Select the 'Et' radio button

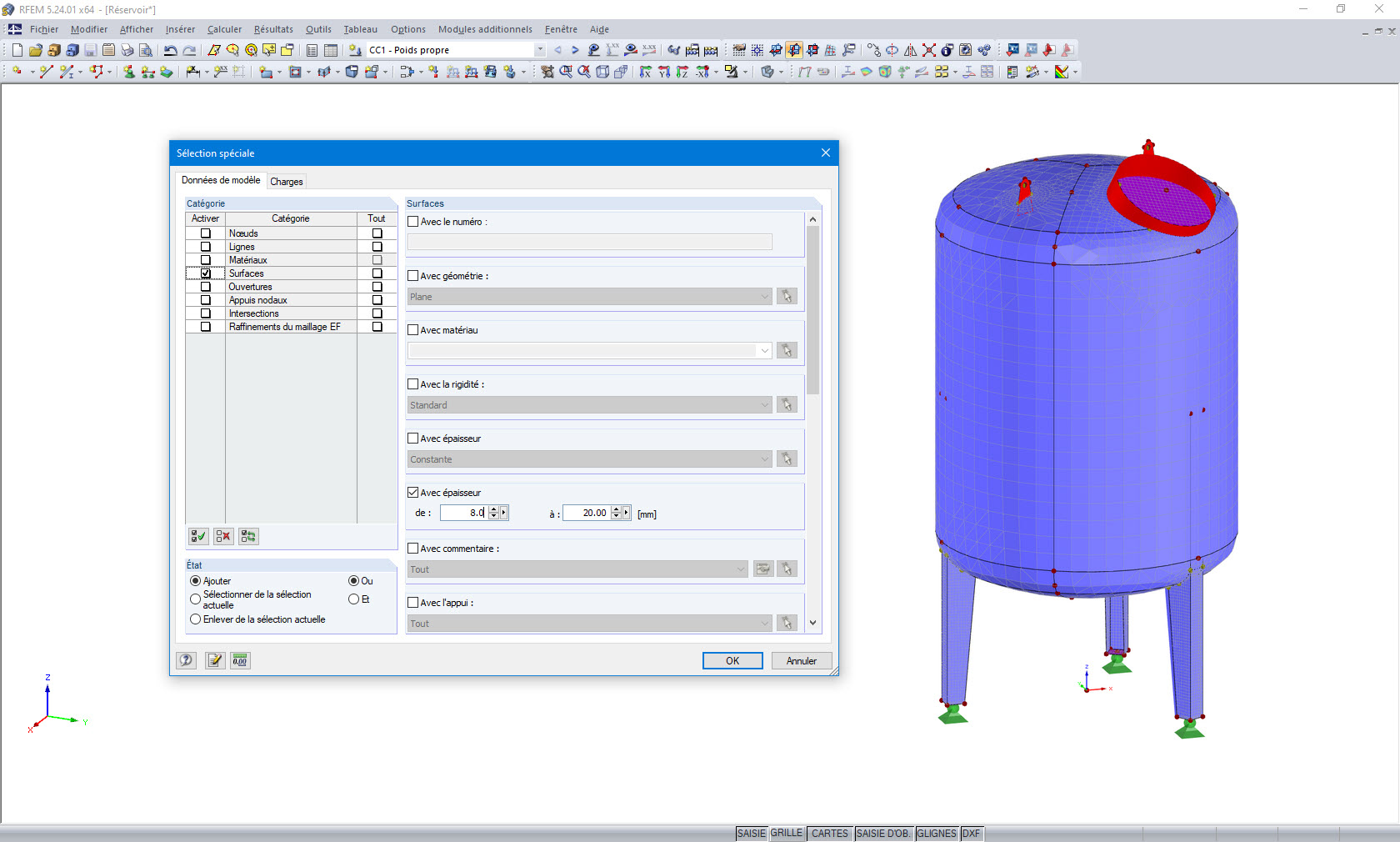coord(353,599)
